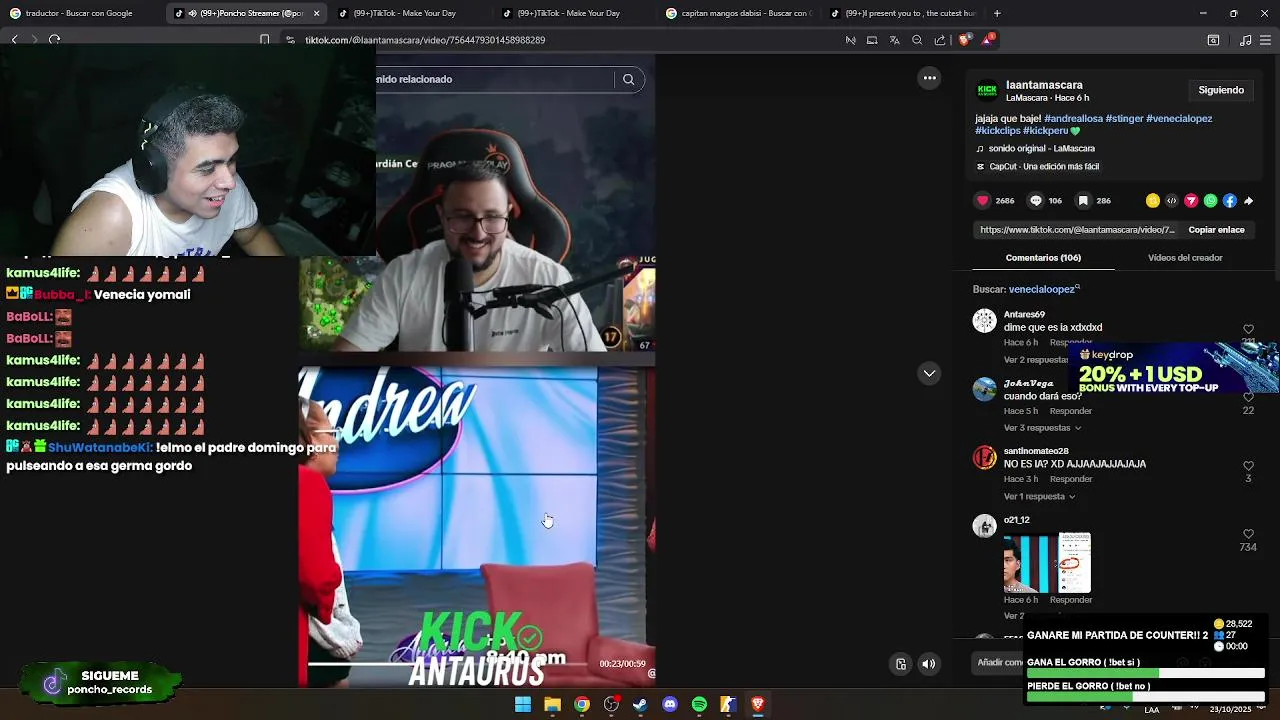This screenshot has width=1280, height=720.
Task: Open Discord from the taskbar
Action: point(670,705)
